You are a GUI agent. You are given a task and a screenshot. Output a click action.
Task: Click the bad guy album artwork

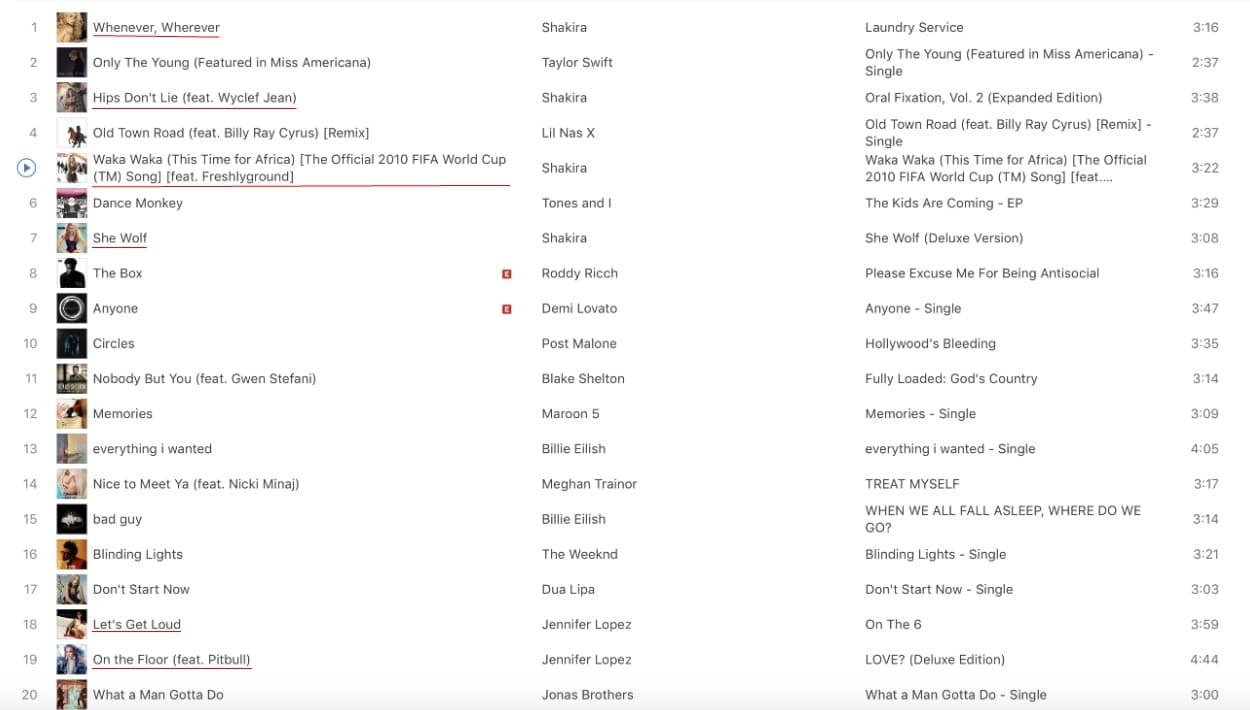tap(71, 519)
